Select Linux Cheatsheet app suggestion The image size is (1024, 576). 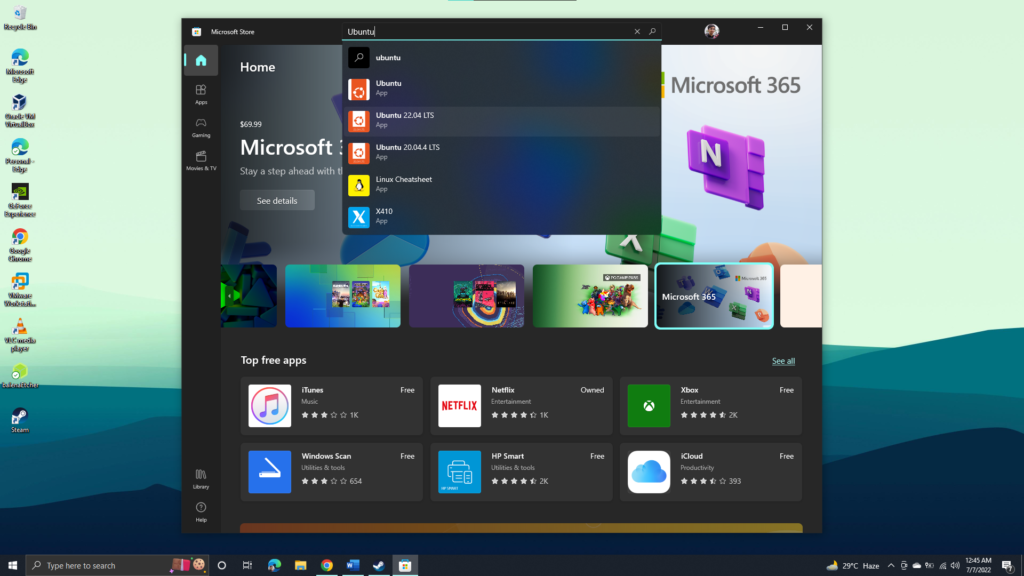pos(502,185)
